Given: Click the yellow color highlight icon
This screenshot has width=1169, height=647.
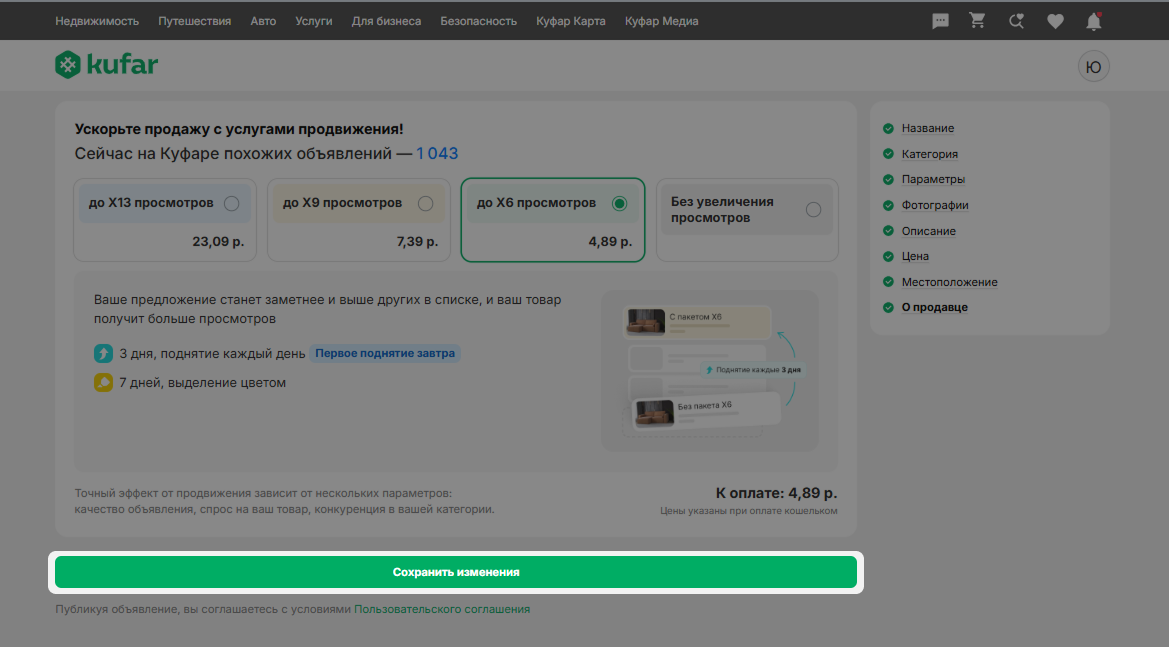Looking at the screenshot, I should coord(103,382).
